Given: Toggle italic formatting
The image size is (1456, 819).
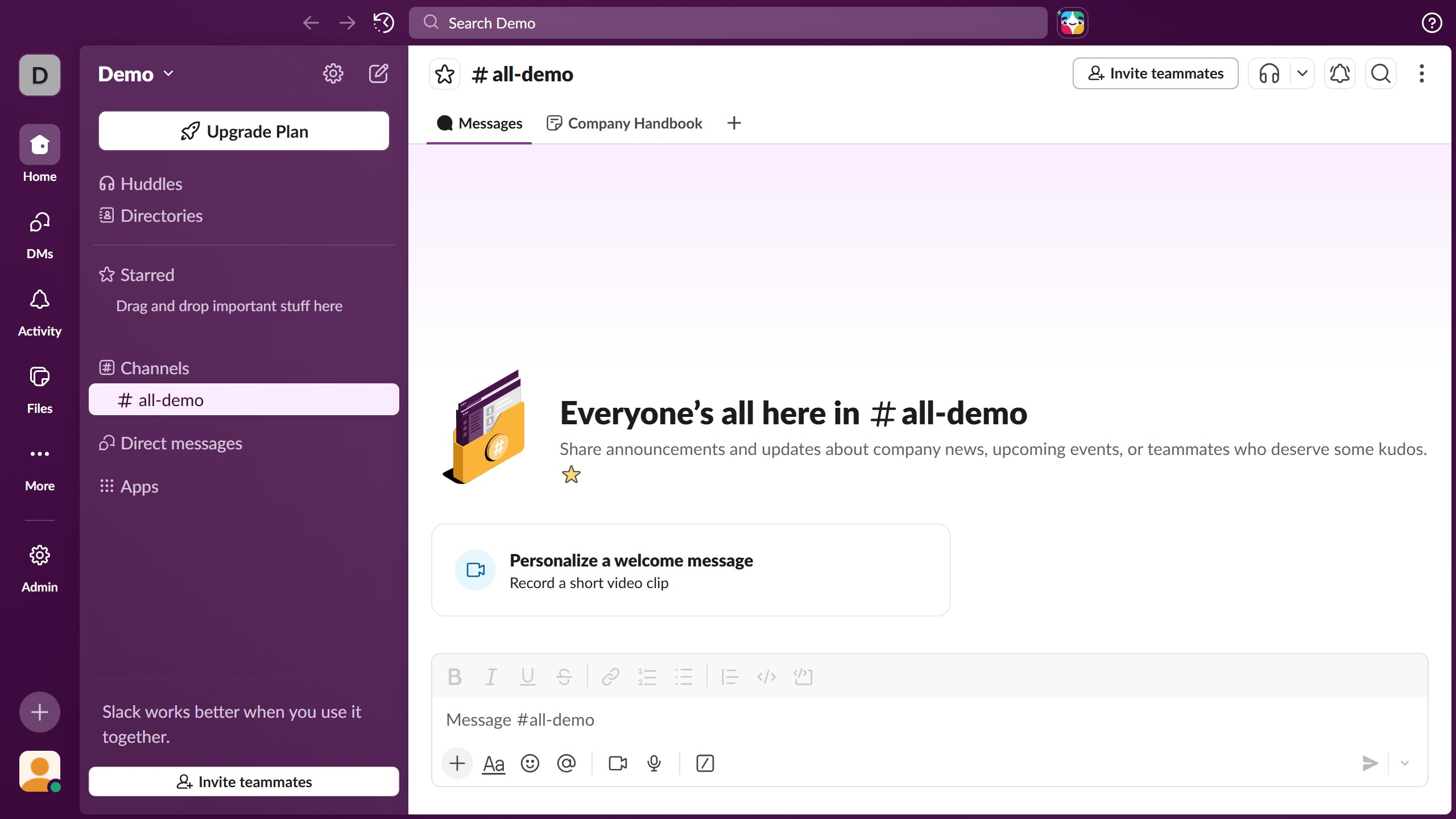Looking at the screenshot, I should 491,677.
